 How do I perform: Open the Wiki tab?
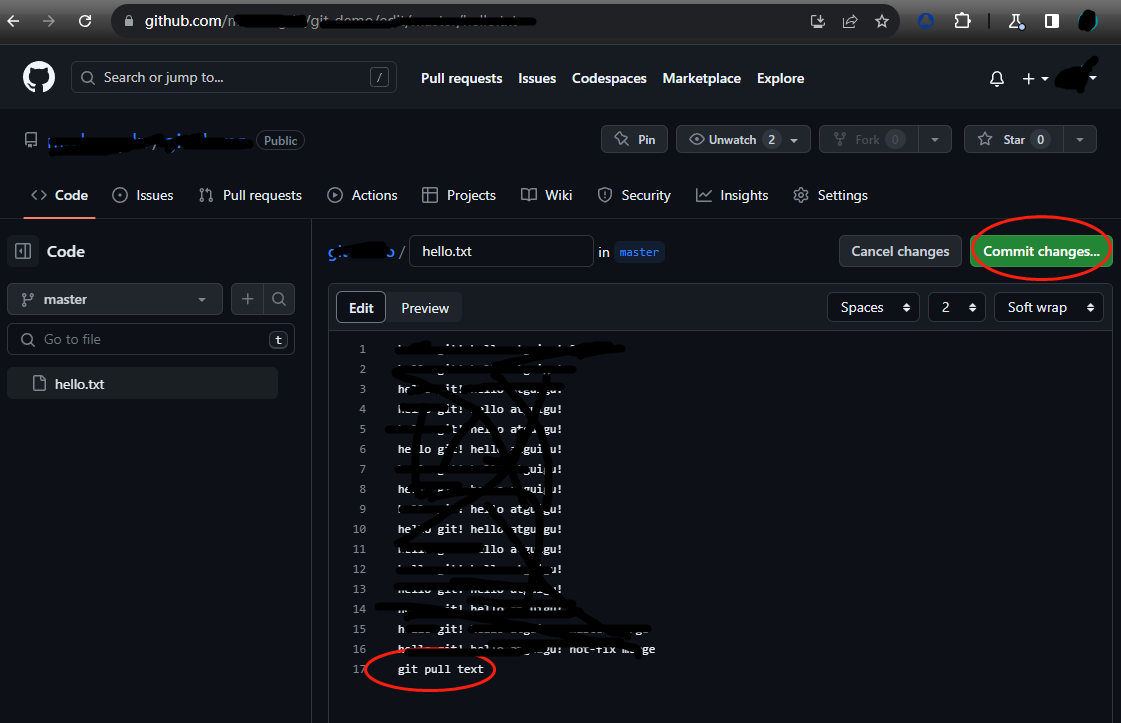(x=547, y=195)
